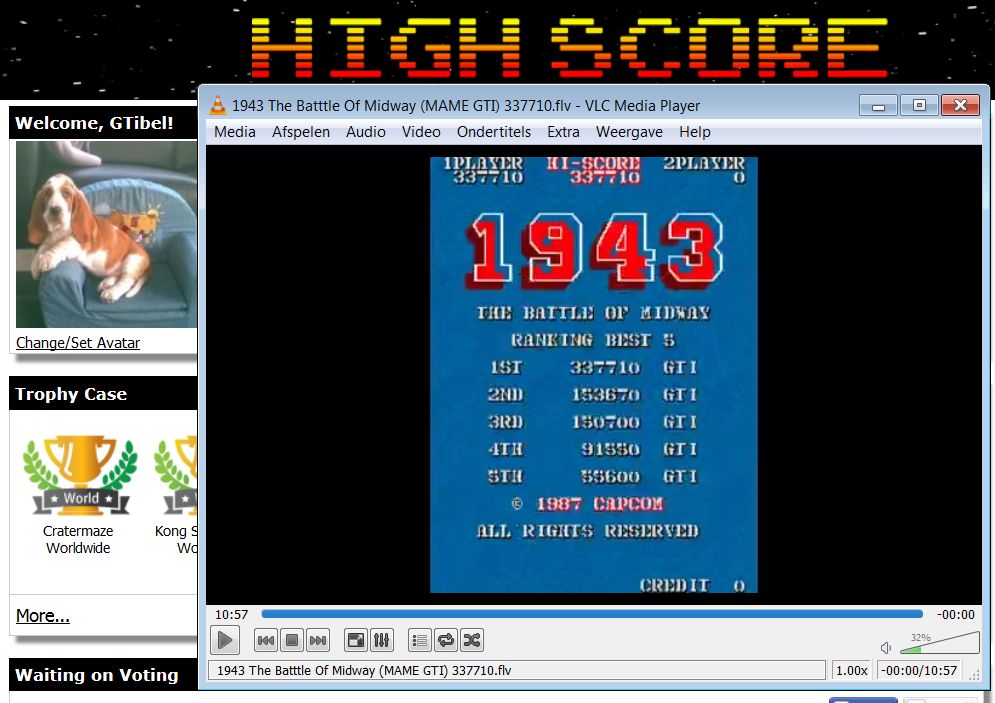Expand the Weergave menu
995x703 pixels.
pos(629,132)
